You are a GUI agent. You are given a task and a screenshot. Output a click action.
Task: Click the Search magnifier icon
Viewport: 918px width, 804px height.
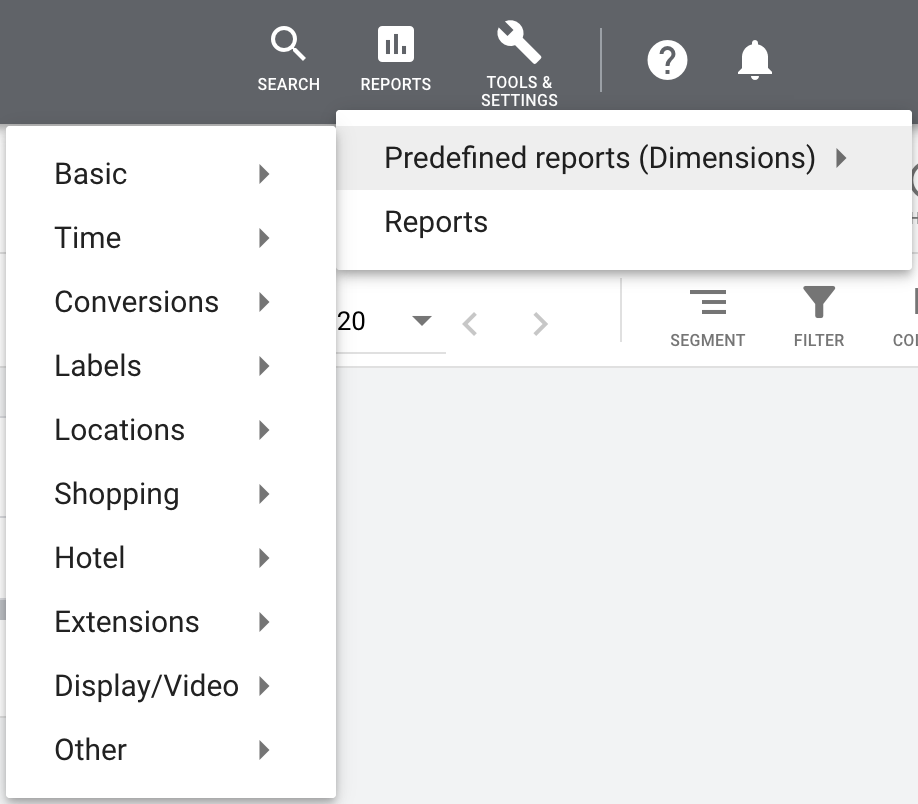point(288,46)
